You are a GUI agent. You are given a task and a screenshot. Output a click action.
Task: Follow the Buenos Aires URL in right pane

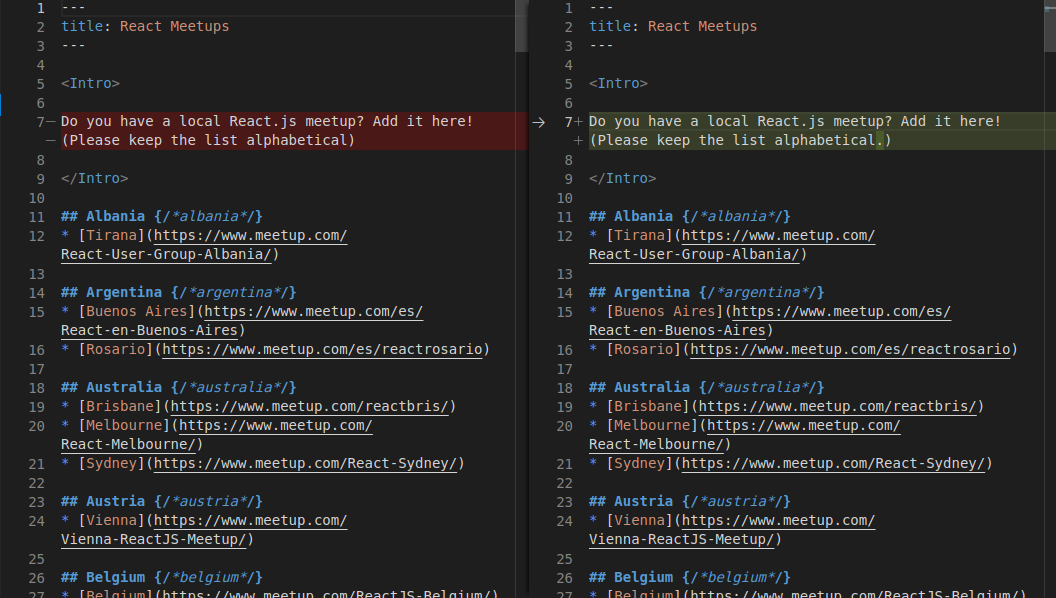tap(770, 321)
